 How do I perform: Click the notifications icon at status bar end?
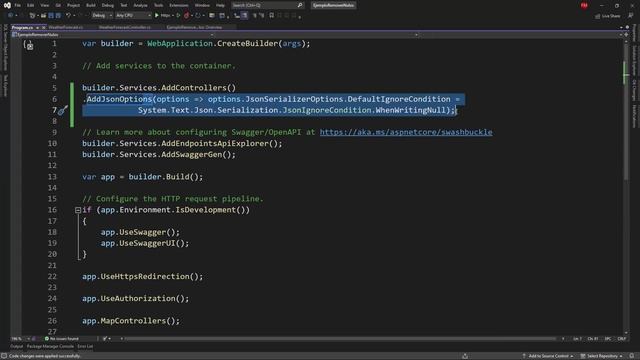(x=632, y=356)
